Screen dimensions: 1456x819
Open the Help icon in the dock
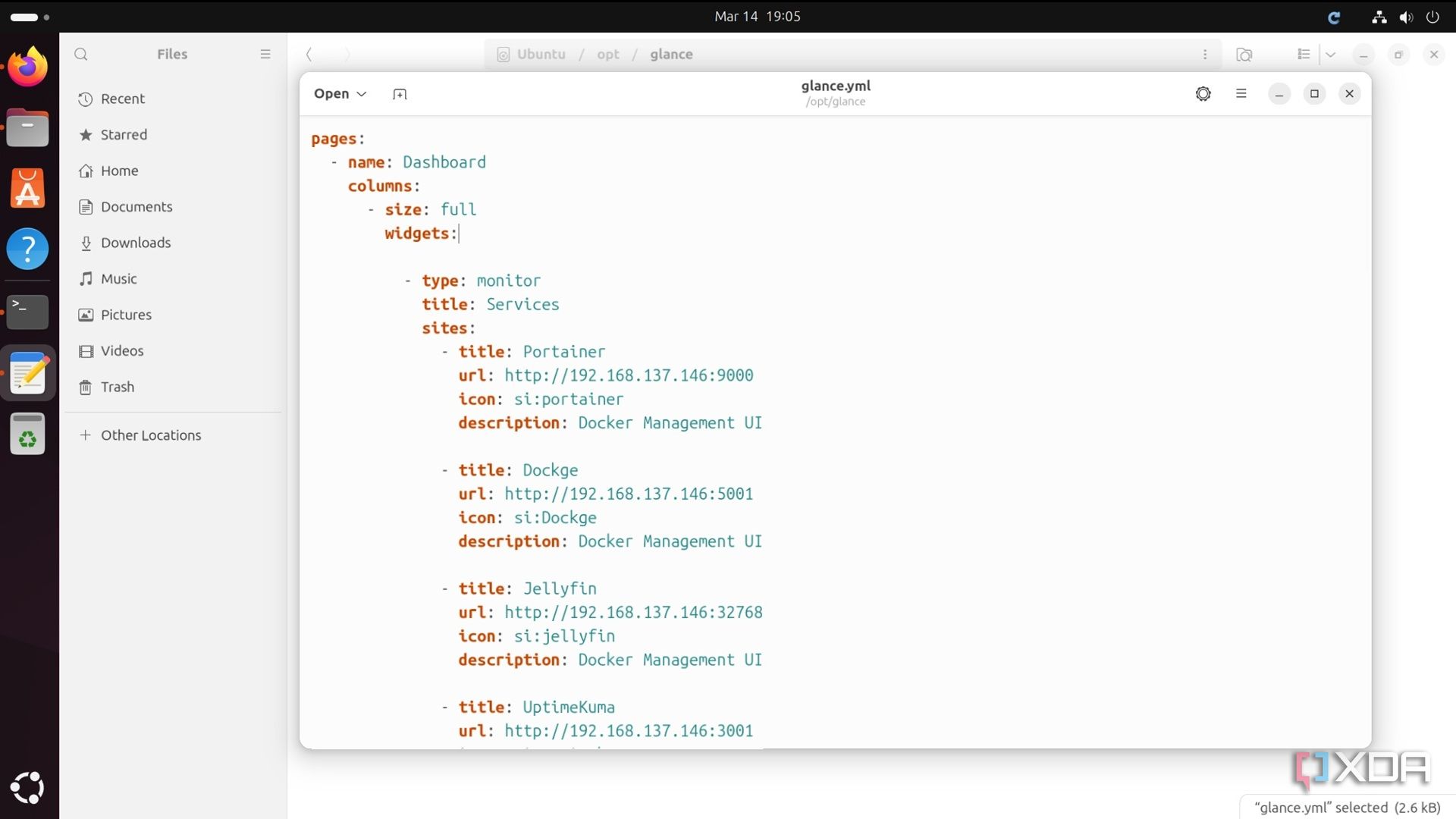(x=28, y=249)
